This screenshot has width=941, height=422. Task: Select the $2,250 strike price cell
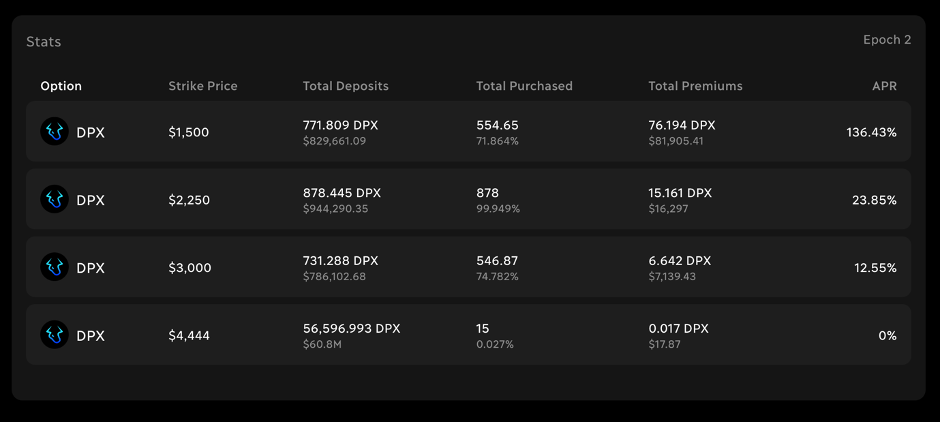click(189, 200)
